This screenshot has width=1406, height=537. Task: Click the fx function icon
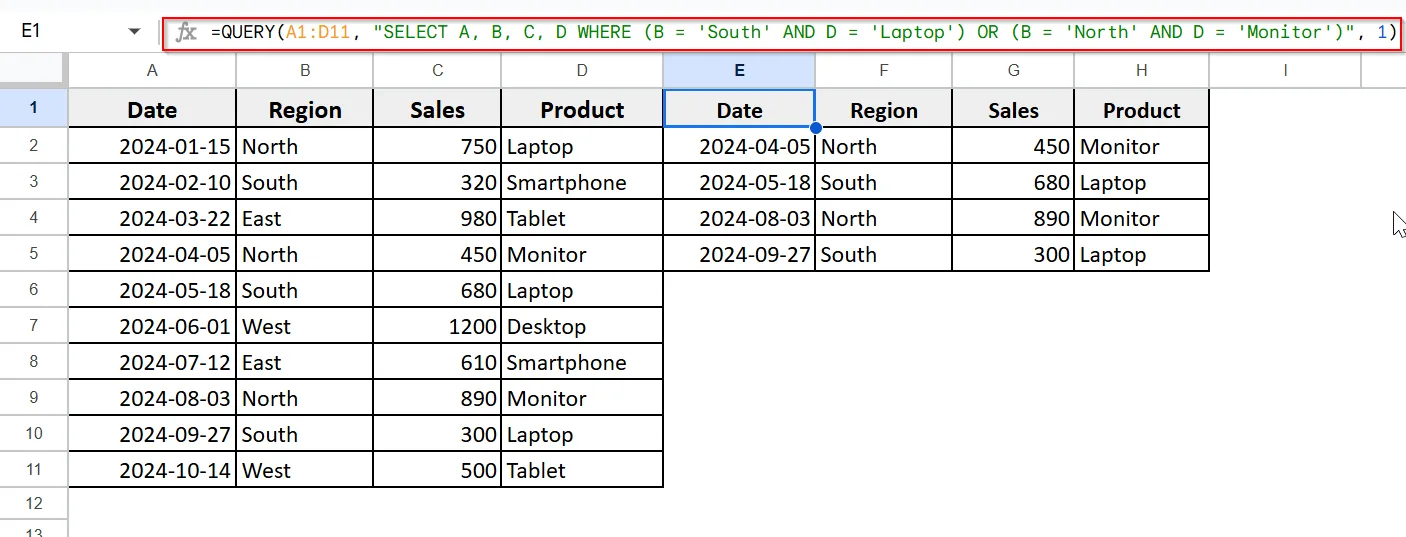tap(185, 33)
